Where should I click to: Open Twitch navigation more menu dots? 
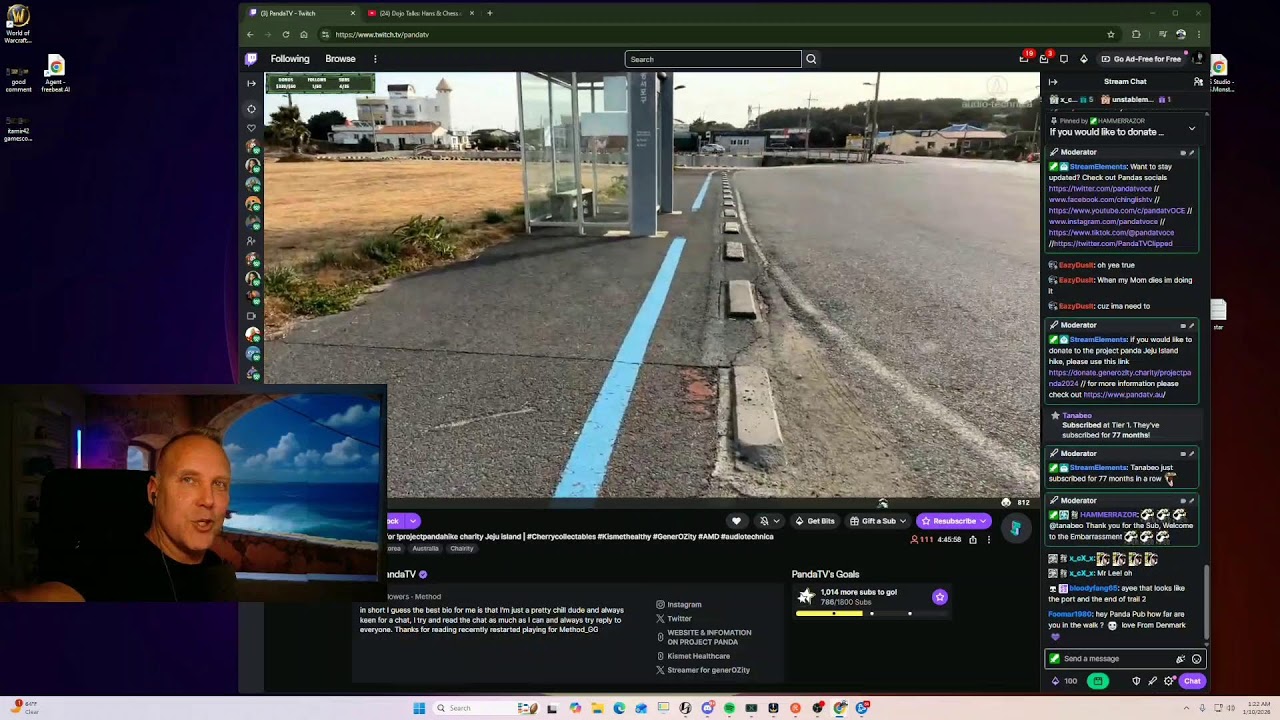point(375,59)
